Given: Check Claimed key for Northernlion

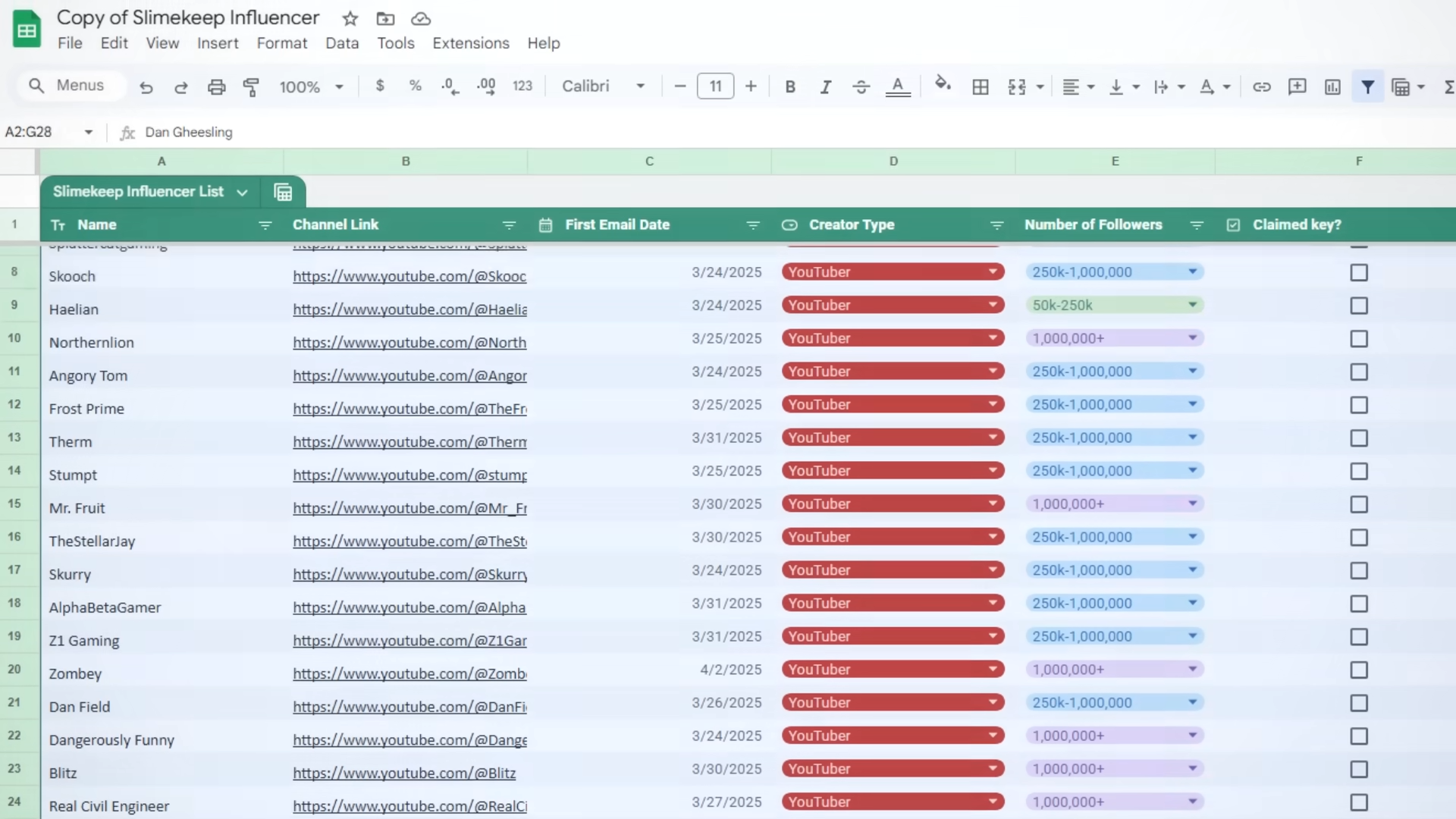Looking at the screenshot, I should click(1359, 339).
